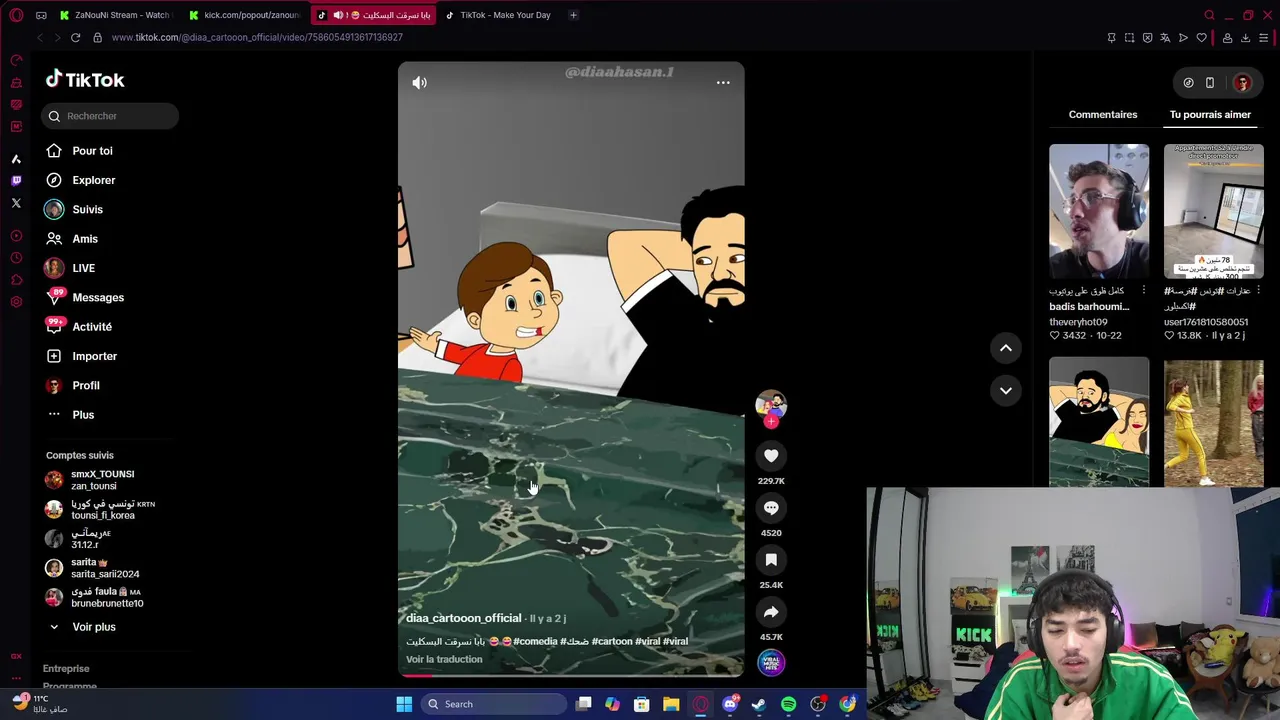Seek on the video progress bar

click(x=571, y=675)
